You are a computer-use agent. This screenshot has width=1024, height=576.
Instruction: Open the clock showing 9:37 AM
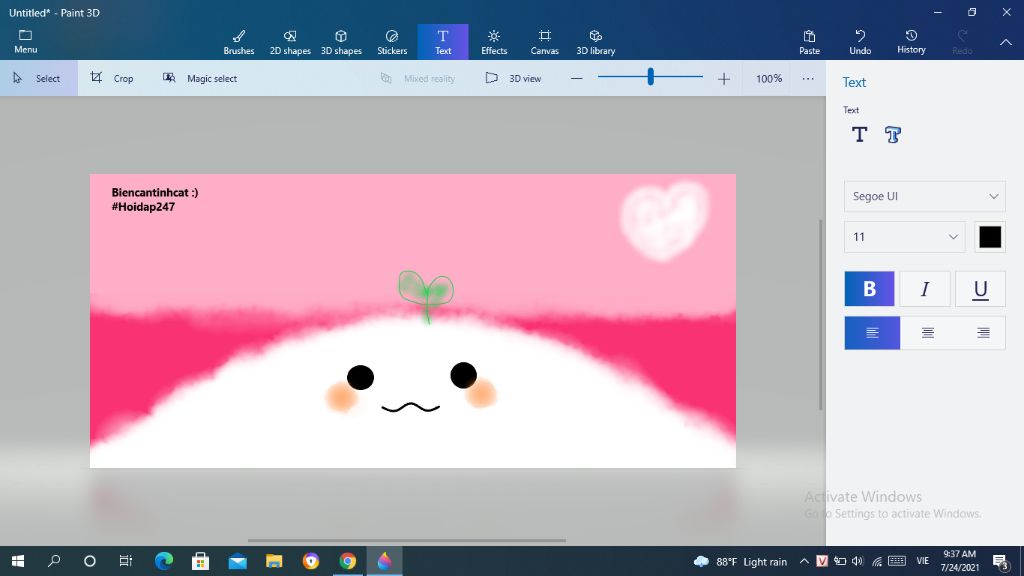[x=959, y=561]
